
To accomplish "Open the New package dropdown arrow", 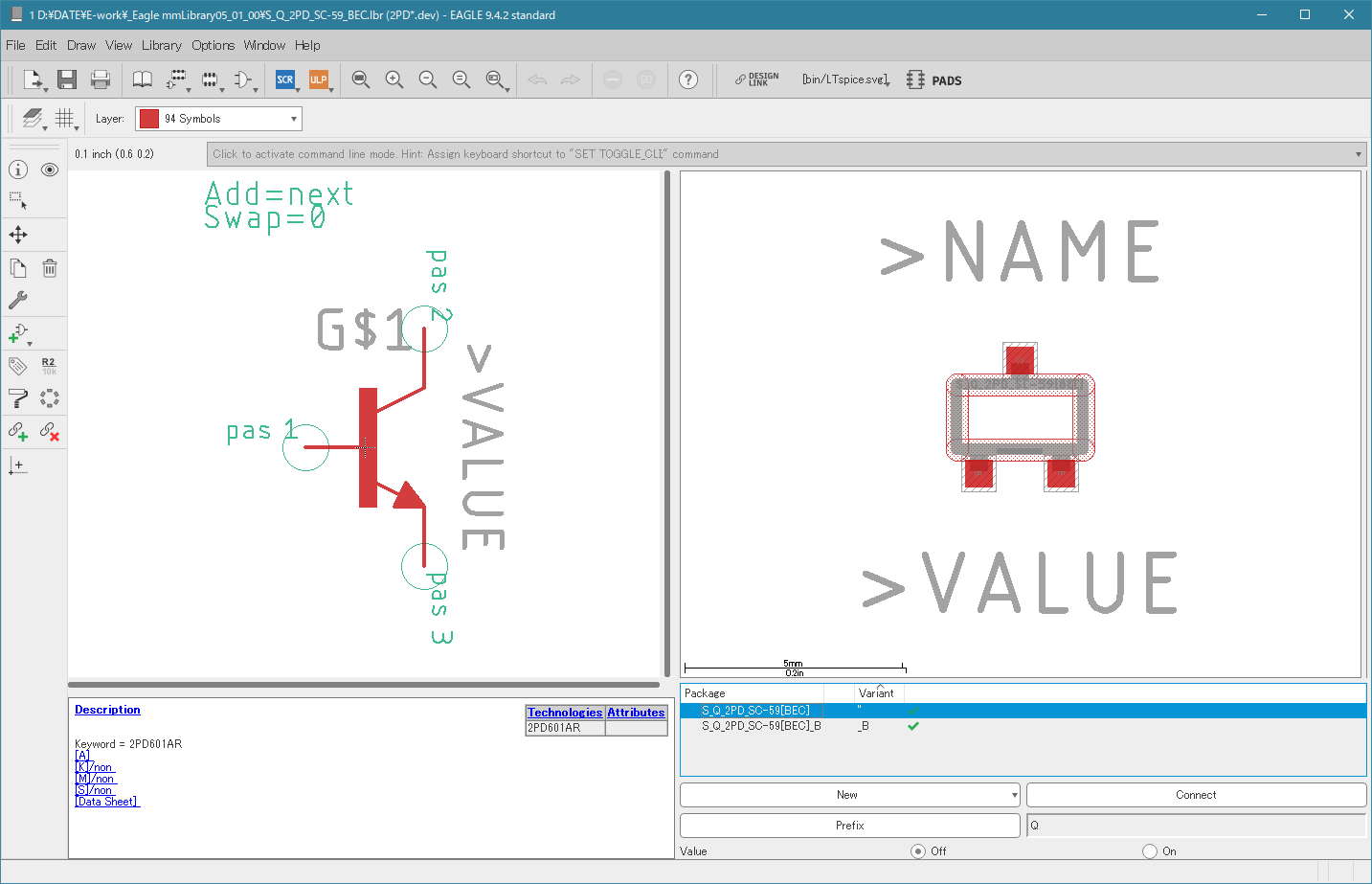I will (x=1014, y=795).
